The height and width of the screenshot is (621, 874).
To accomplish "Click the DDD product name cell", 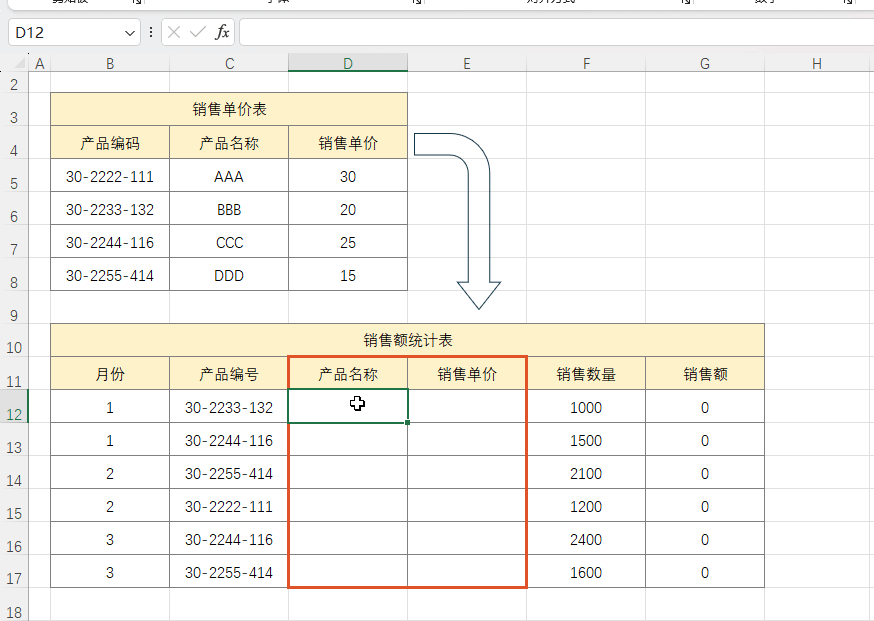I will [229, 275].
